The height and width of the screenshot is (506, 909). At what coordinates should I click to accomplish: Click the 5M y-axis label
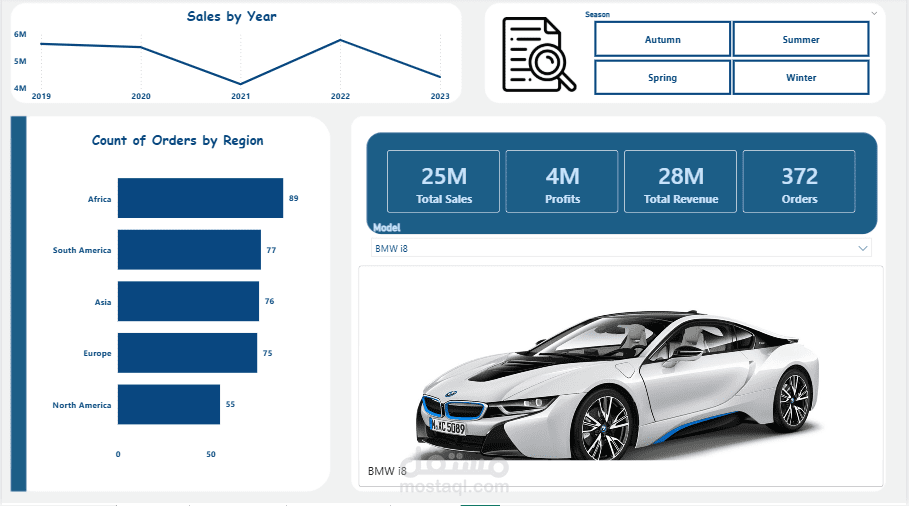point(20,61)
